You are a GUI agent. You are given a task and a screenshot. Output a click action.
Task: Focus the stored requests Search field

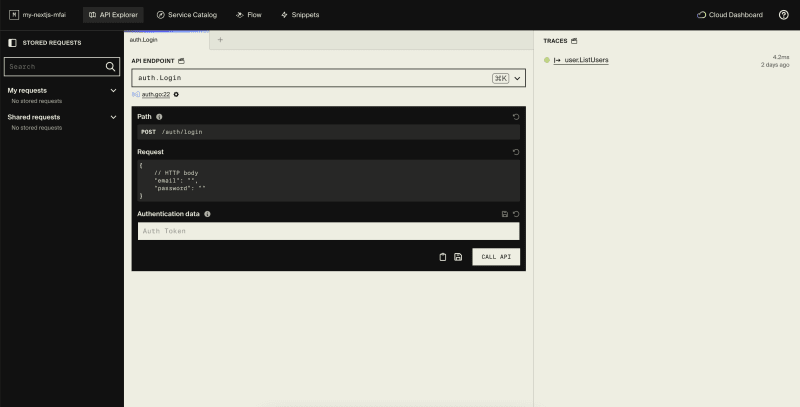[x=62, y=66]
